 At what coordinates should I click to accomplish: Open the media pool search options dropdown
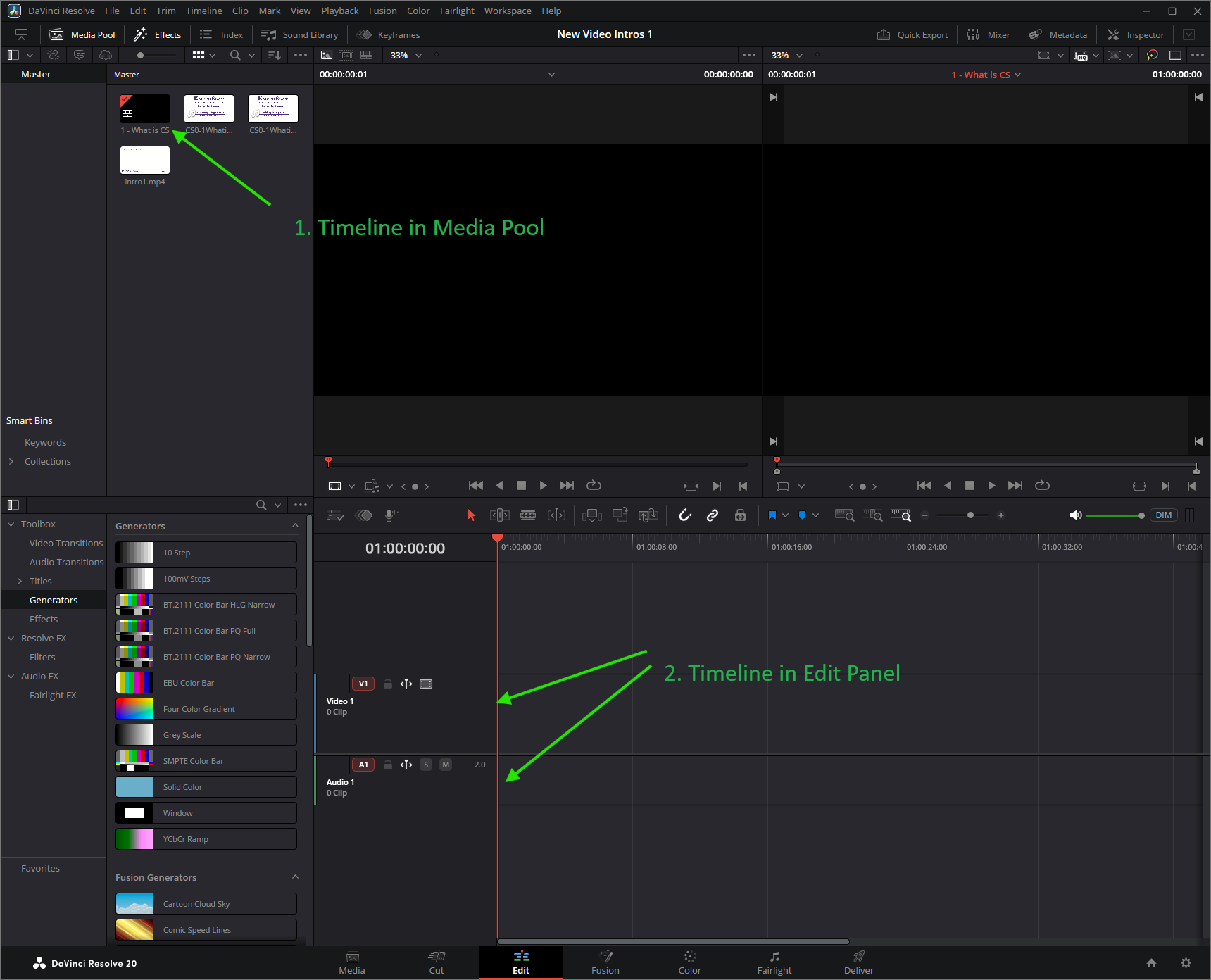[251, 55]
